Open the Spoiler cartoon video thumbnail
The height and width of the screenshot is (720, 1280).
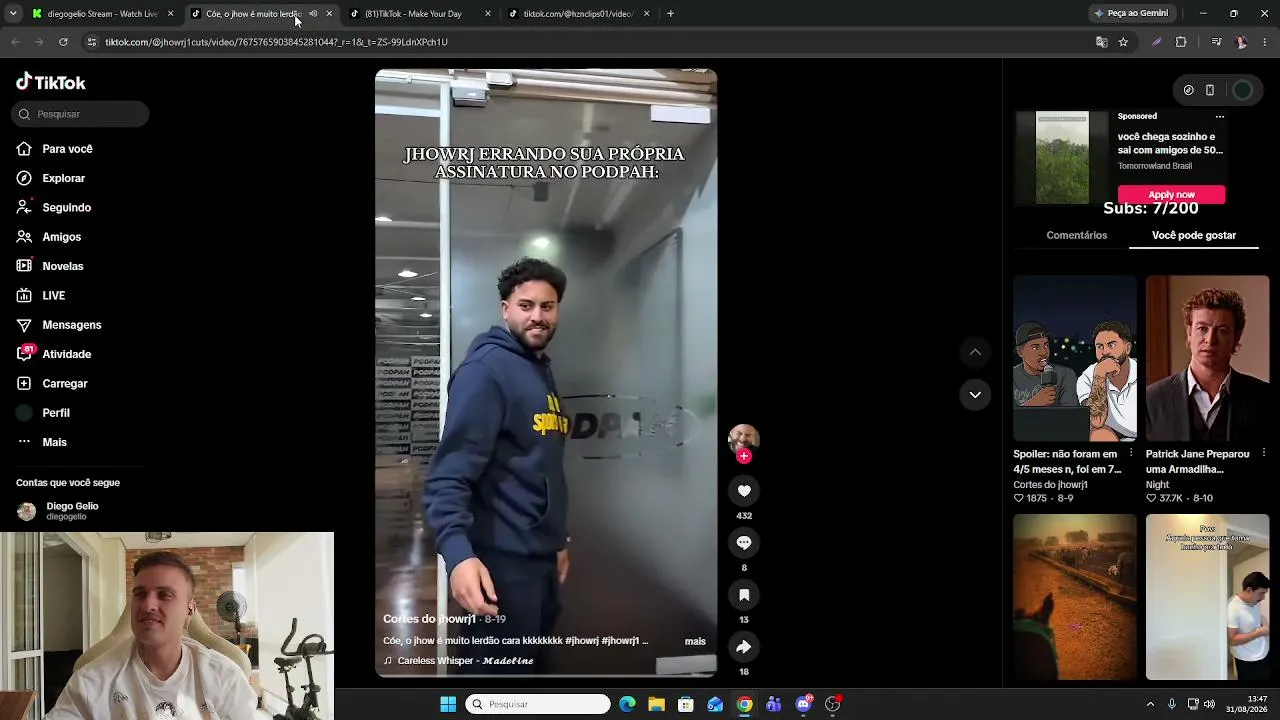pos(1075,358)
